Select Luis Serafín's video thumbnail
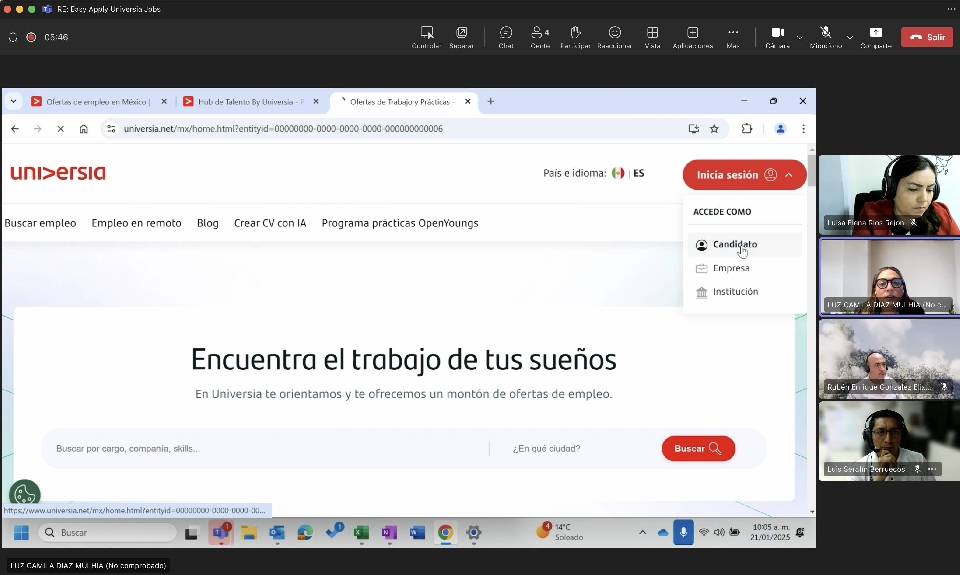 click(x=889, y=442)
